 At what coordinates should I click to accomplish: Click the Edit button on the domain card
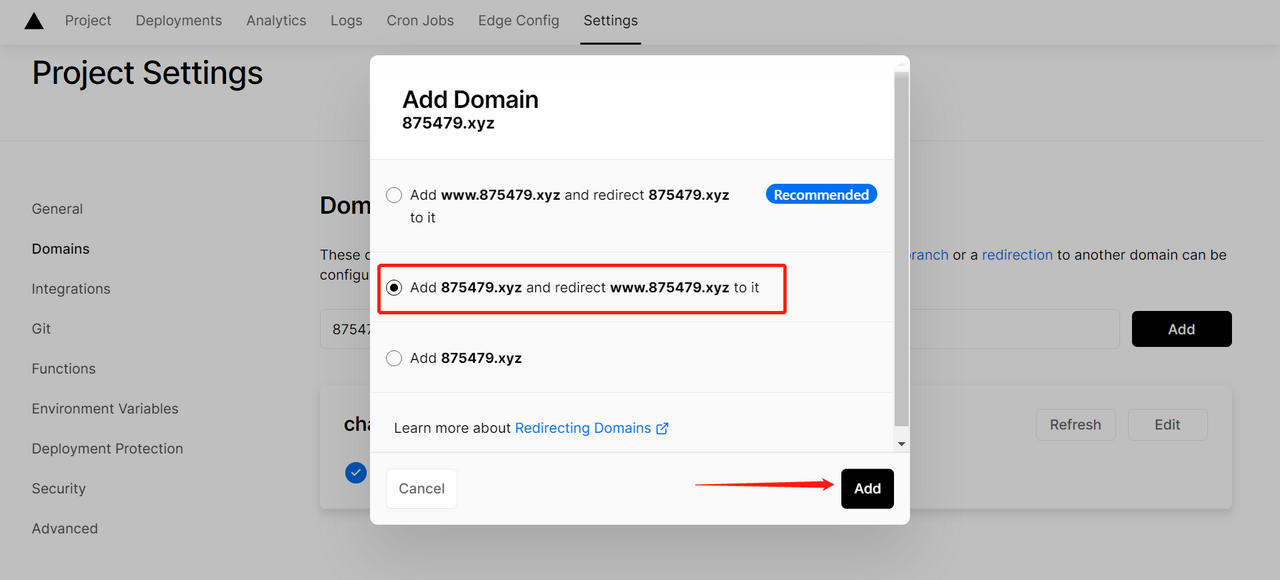click(1167, 425)
